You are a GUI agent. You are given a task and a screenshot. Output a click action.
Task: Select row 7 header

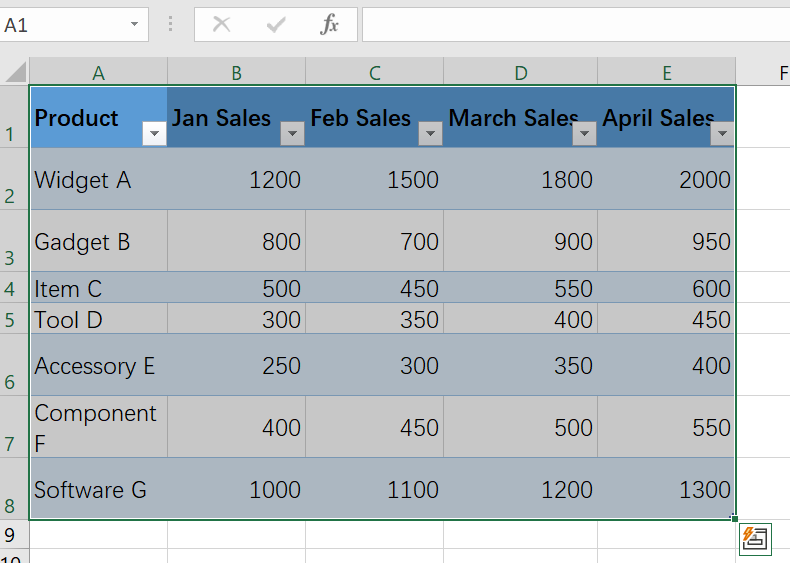coord(15,427)
